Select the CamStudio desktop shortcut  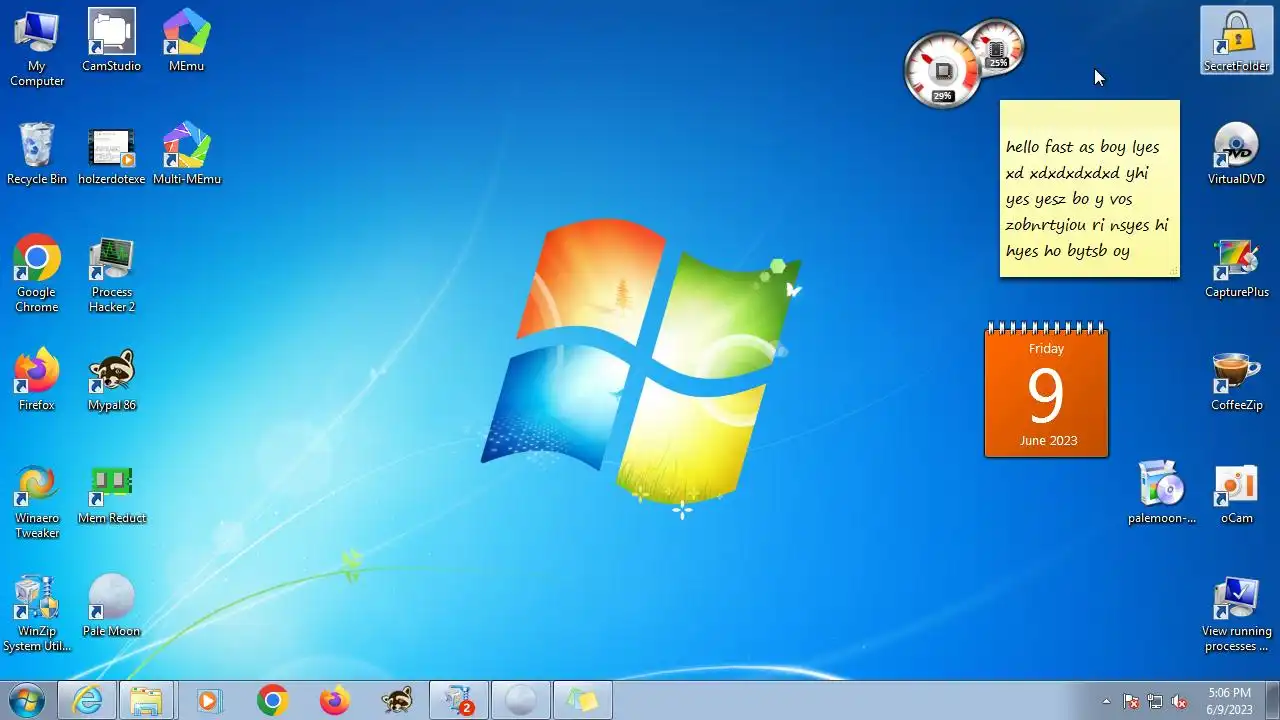click(111, 41)
